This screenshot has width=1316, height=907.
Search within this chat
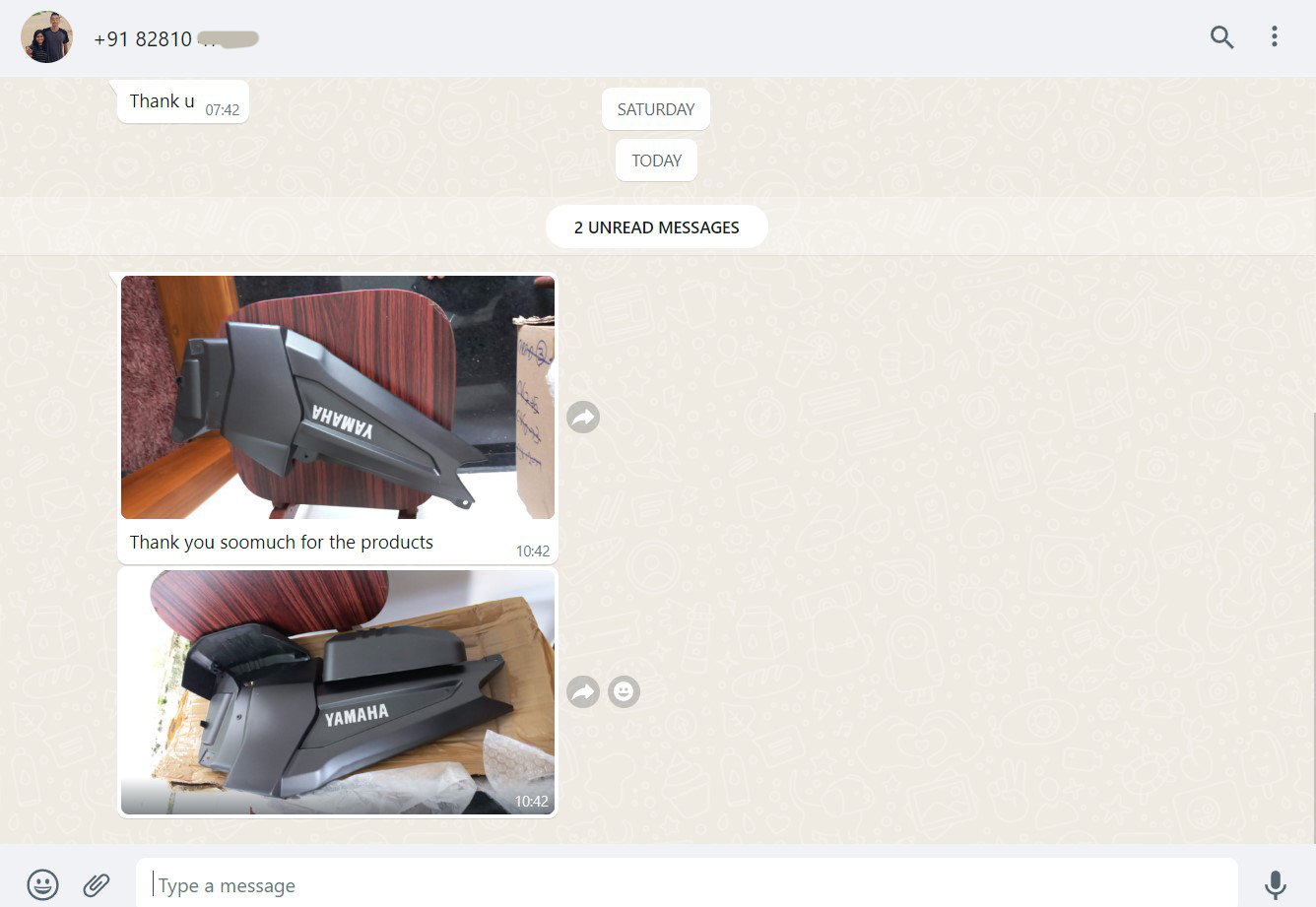(1221, 37)
